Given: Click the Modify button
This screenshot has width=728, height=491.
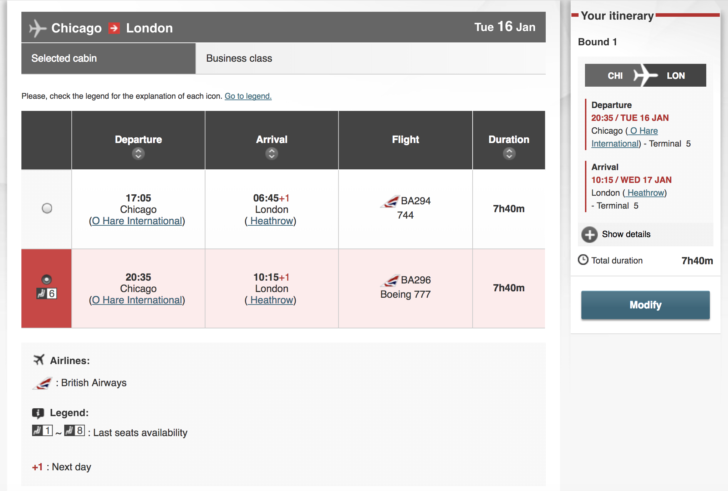Looking at the screenshot, I should click(645, 305).
